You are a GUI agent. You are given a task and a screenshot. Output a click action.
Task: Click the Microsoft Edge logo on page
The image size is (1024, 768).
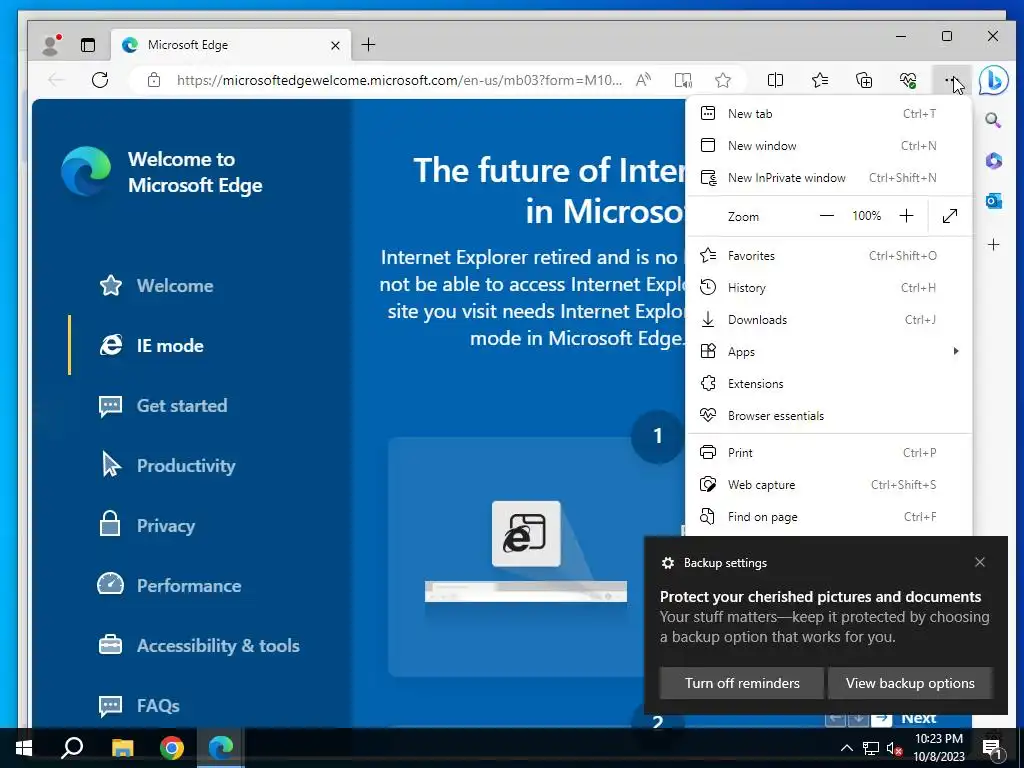coord(86,171)
